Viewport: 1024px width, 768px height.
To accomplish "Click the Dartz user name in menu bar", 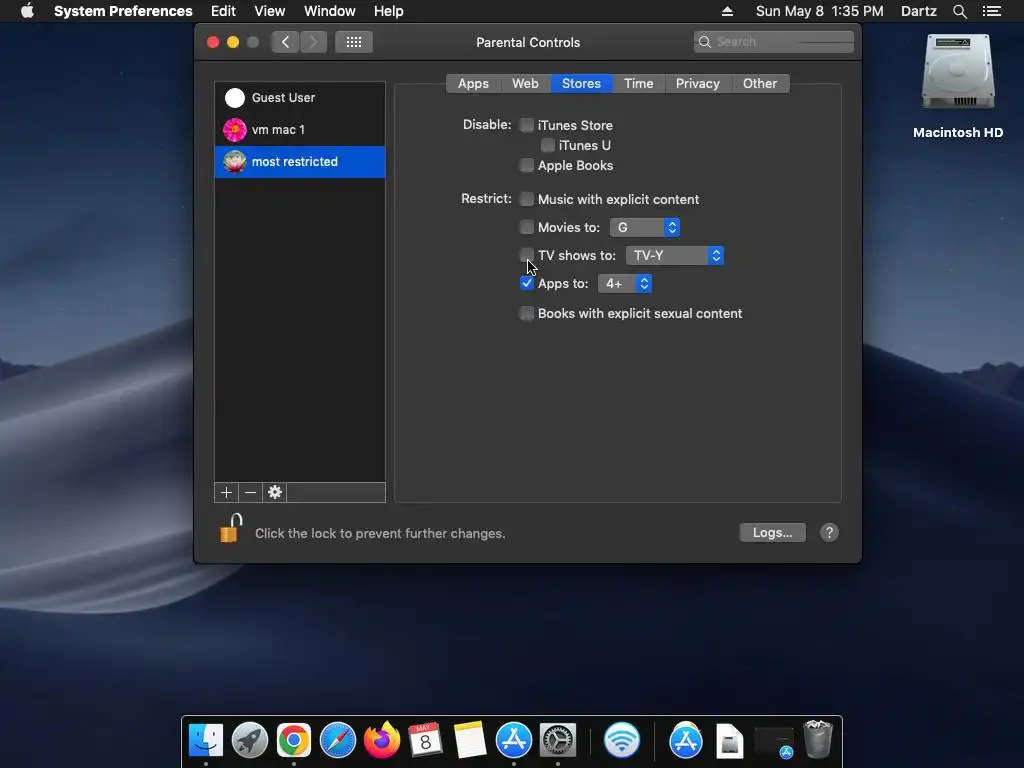I will click(919, 11).
